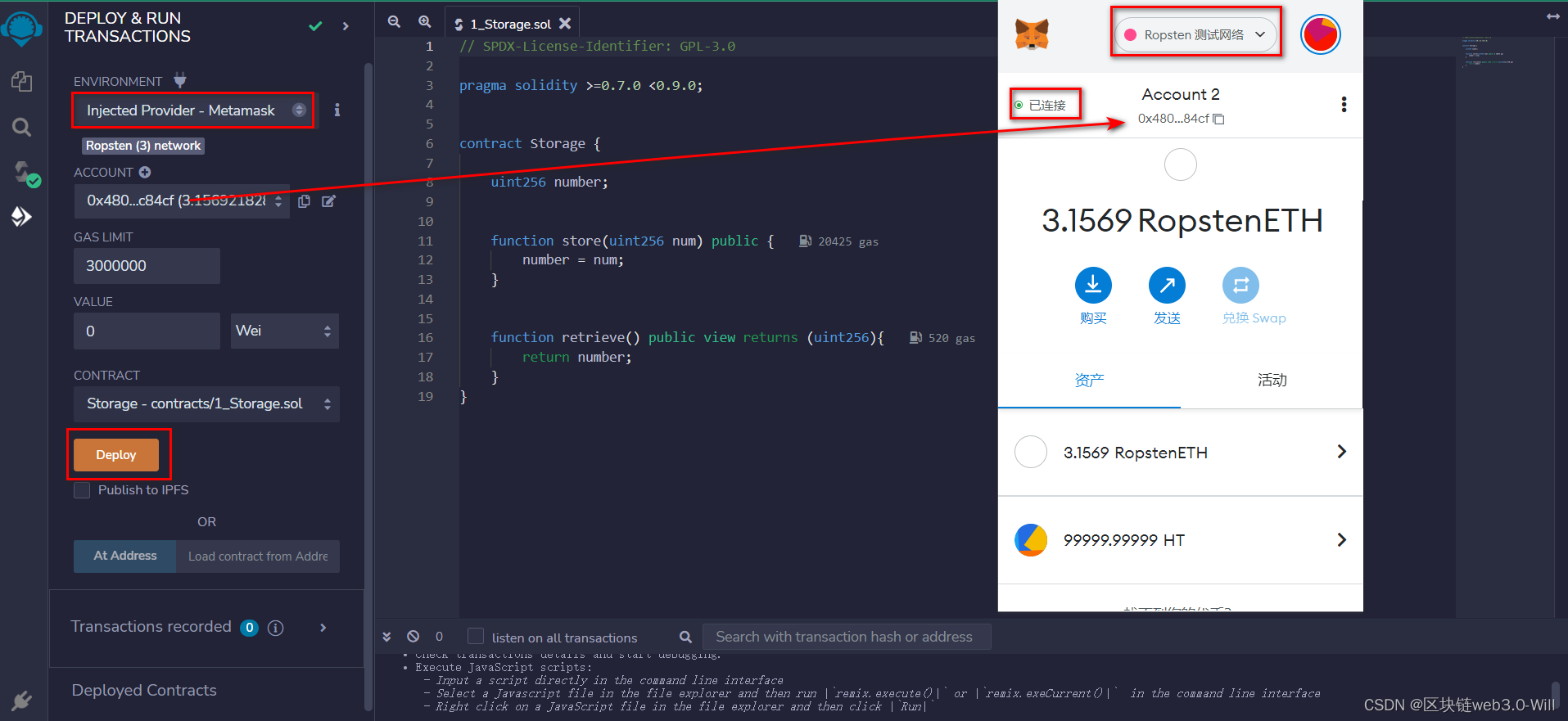Click the MetaMask Send arrow icon

pyautogui.click(x=1167, y=285)
